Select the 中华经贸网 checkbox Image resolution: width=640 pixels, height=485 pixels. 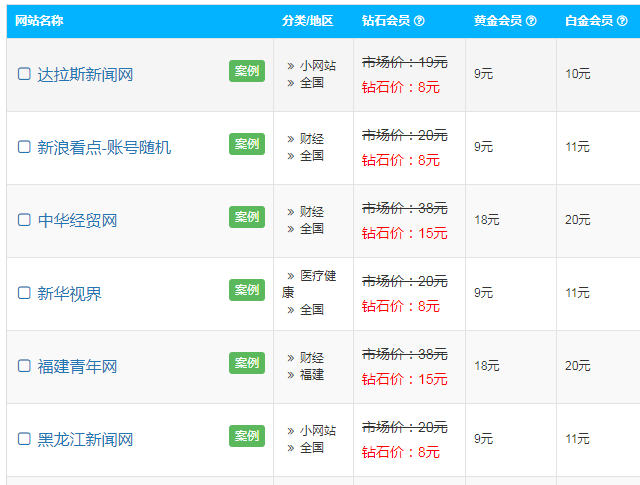coord(24,220)
